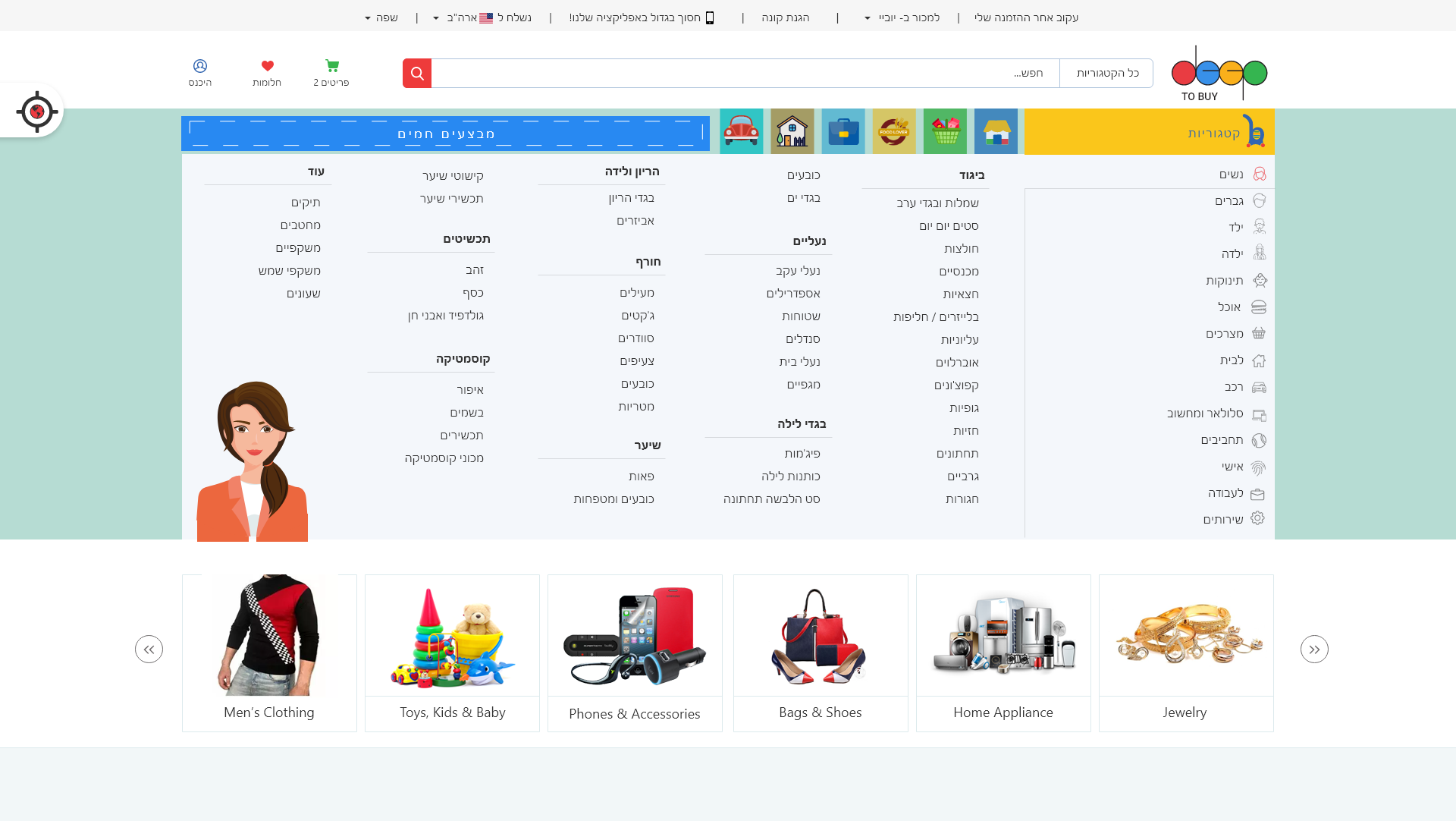The width and height of the screenshot is (1456, 821).
Task: Select the גברים category menu item
Action: pos(1229,200)
